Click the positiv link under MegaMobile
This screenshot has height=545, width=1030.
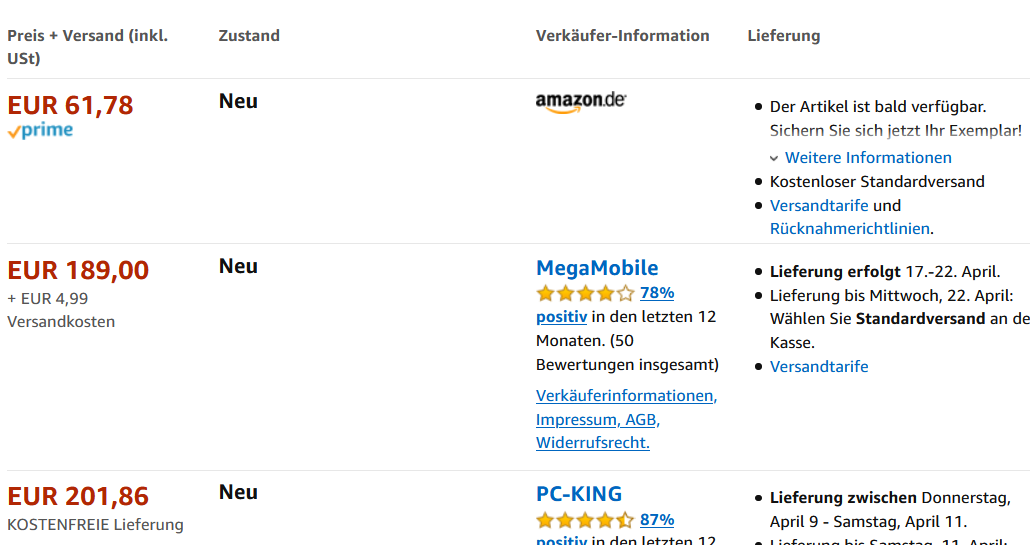click(x=561, y=317)
